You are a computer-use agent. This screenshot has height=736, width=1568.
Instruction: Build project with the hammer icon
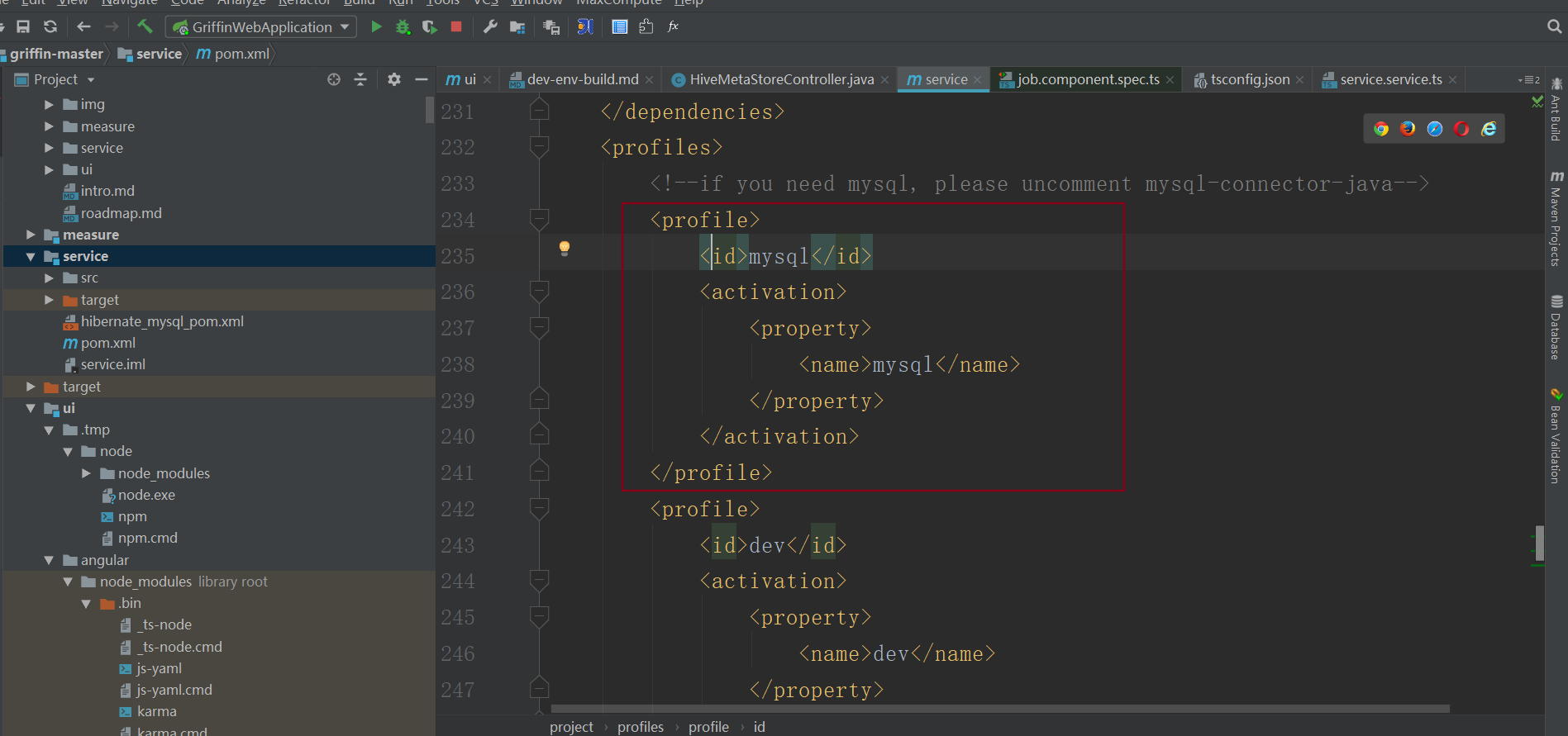tap(145, 26)
